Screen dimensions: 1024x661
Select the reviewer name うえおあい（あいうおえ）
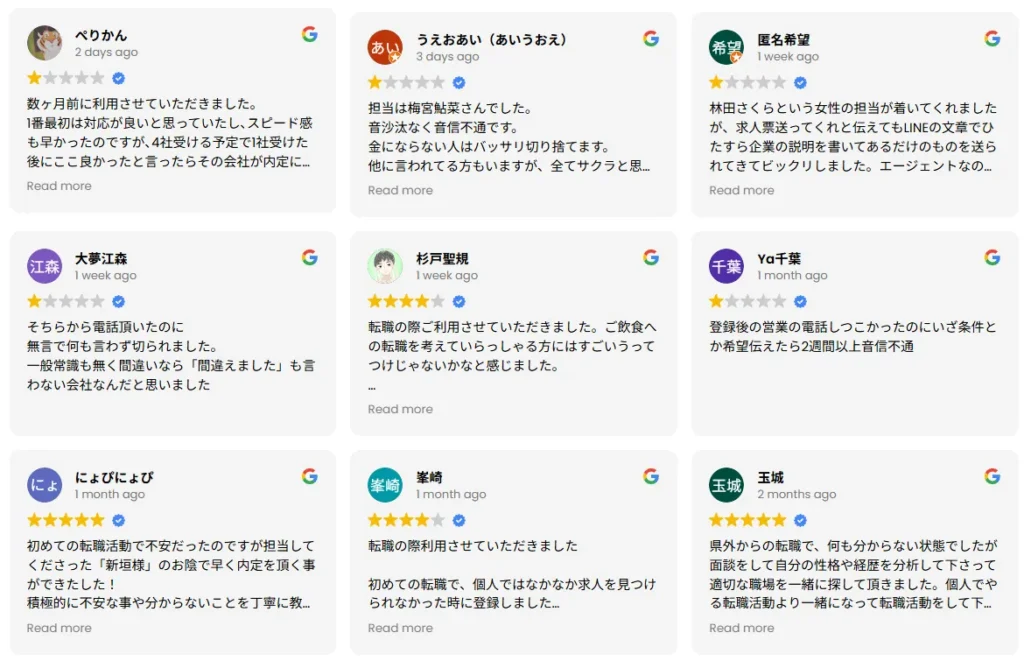[x=490, y=38]
